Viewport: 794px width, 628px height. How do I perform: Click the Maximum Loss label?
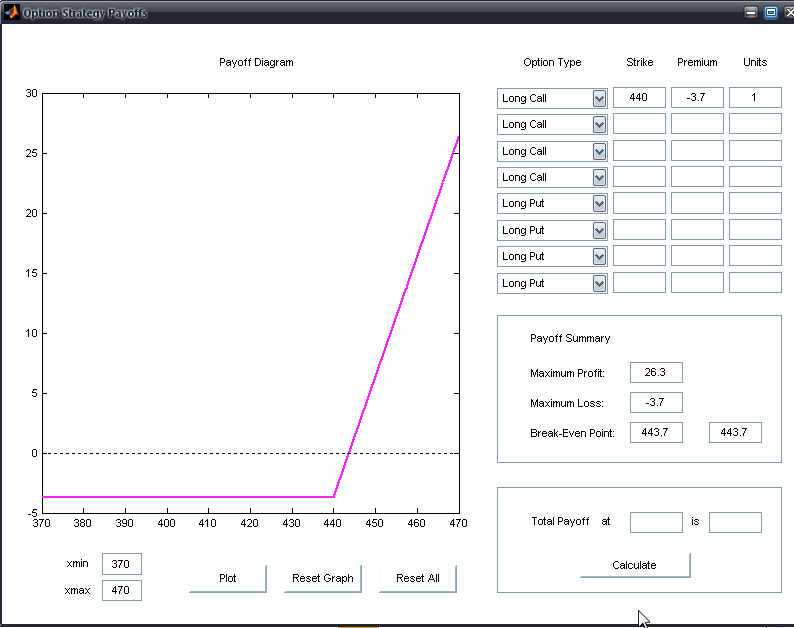[x=567, y=403]
